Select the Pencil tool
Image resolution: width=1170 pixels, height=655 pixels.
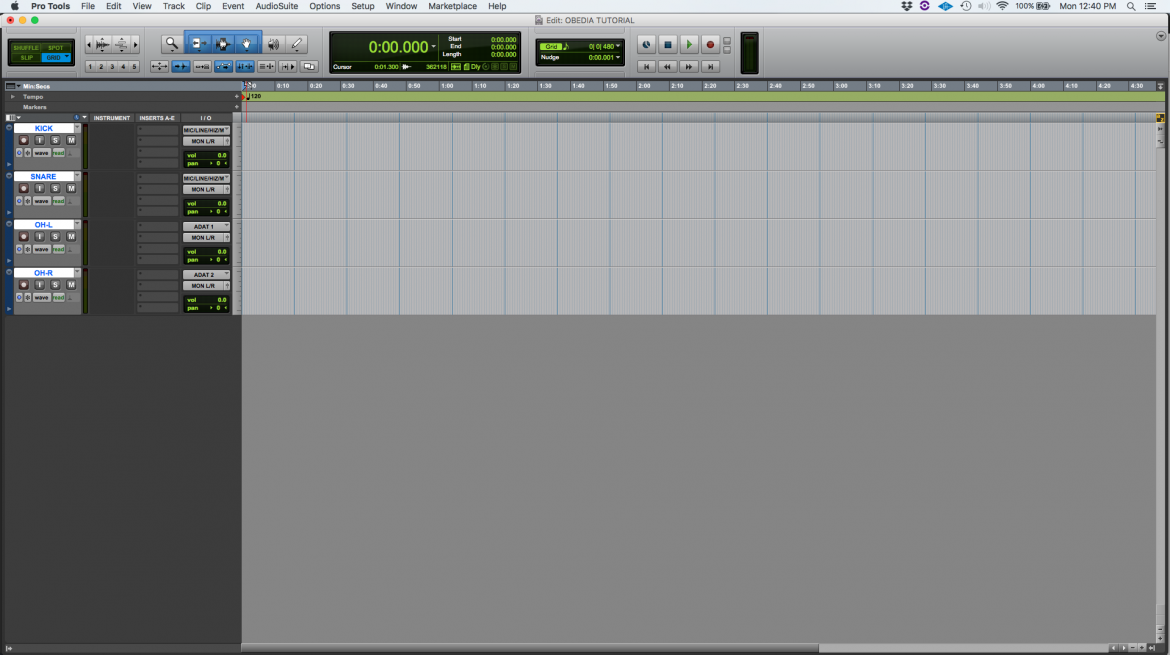click(296, 43)
